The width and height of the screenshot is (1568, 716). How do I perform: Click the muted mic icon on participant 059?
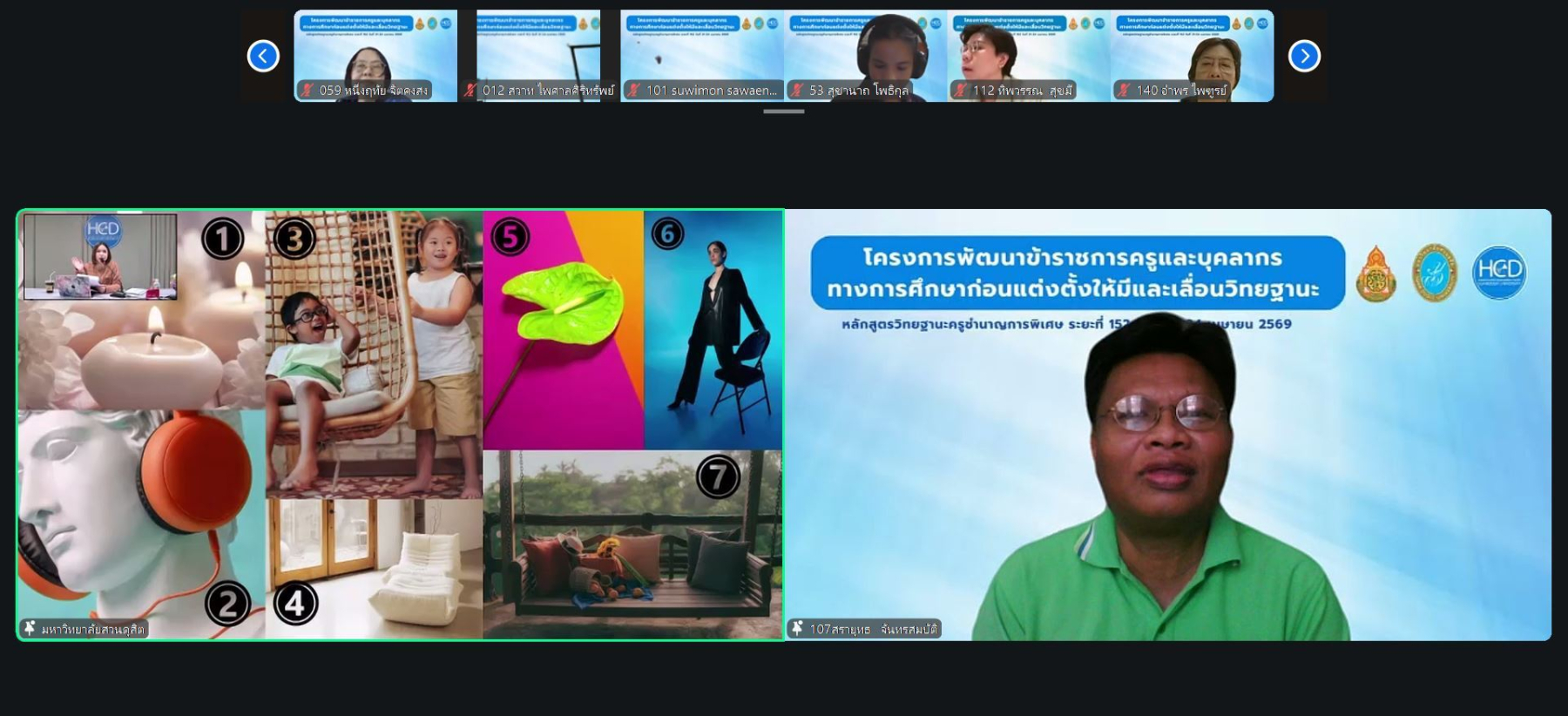[307, 91]
